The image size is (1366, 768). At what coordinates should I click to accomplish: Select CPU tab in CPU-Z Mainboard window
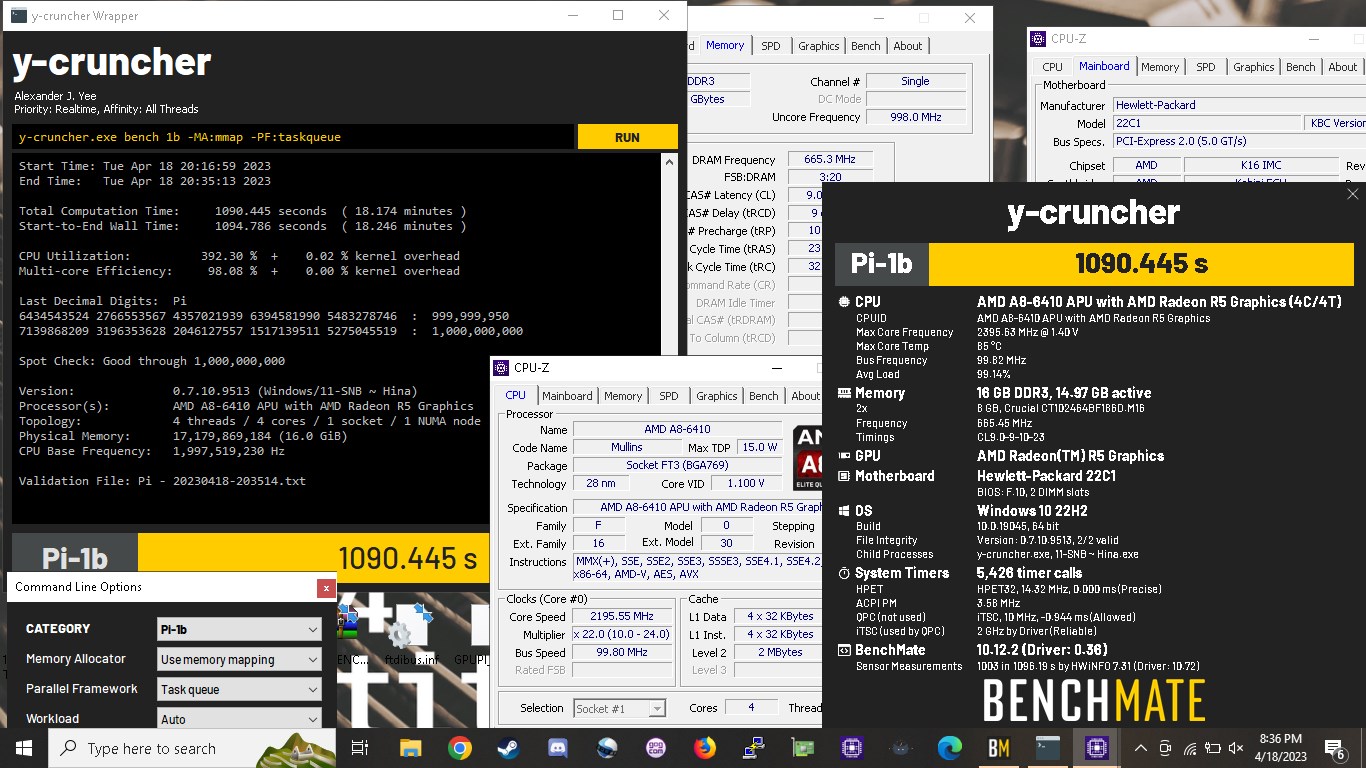1053,67
